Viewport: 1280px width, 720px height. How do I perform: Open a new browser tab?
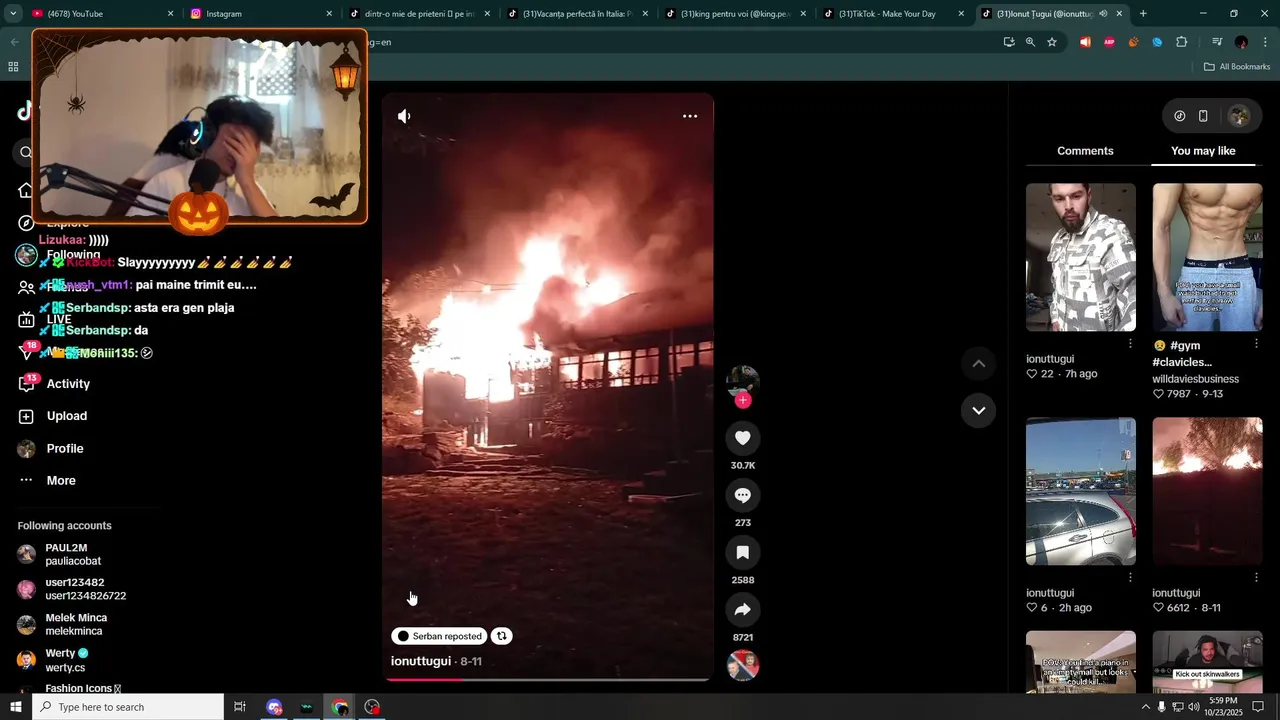[1143, 14]
